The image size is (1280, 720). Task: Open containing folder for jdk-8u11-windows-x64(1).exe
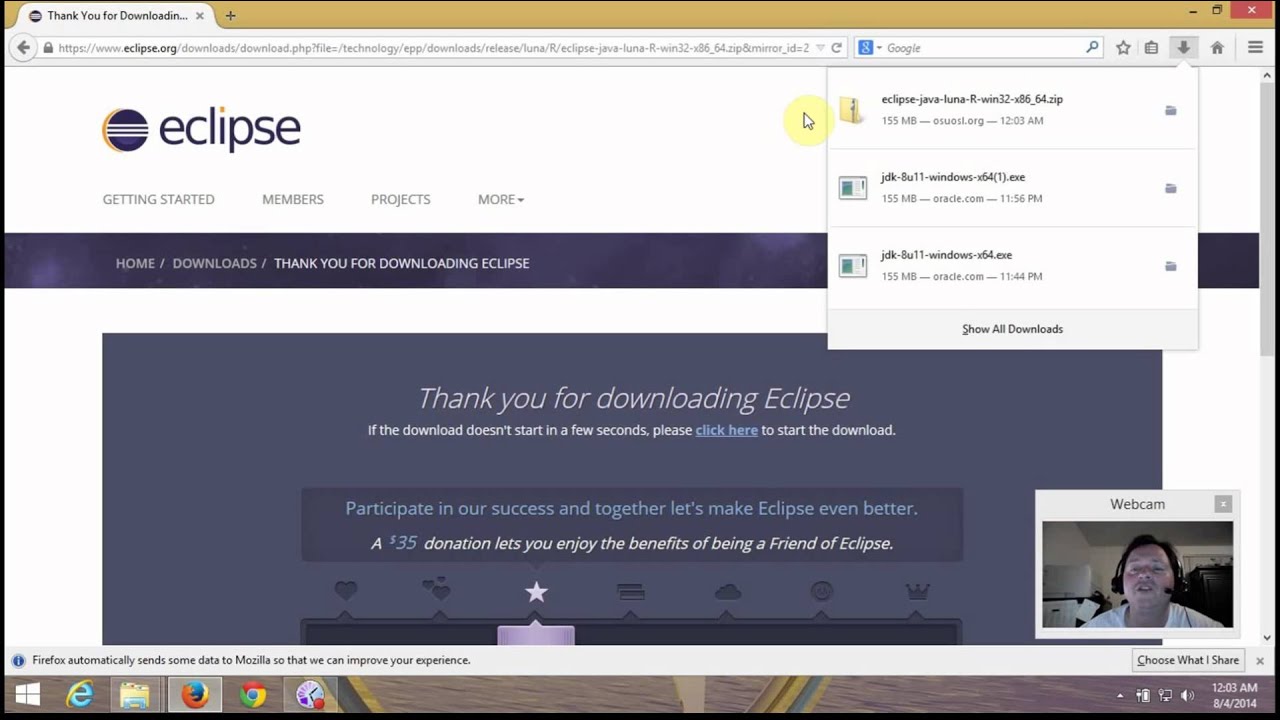point(1170,188)
